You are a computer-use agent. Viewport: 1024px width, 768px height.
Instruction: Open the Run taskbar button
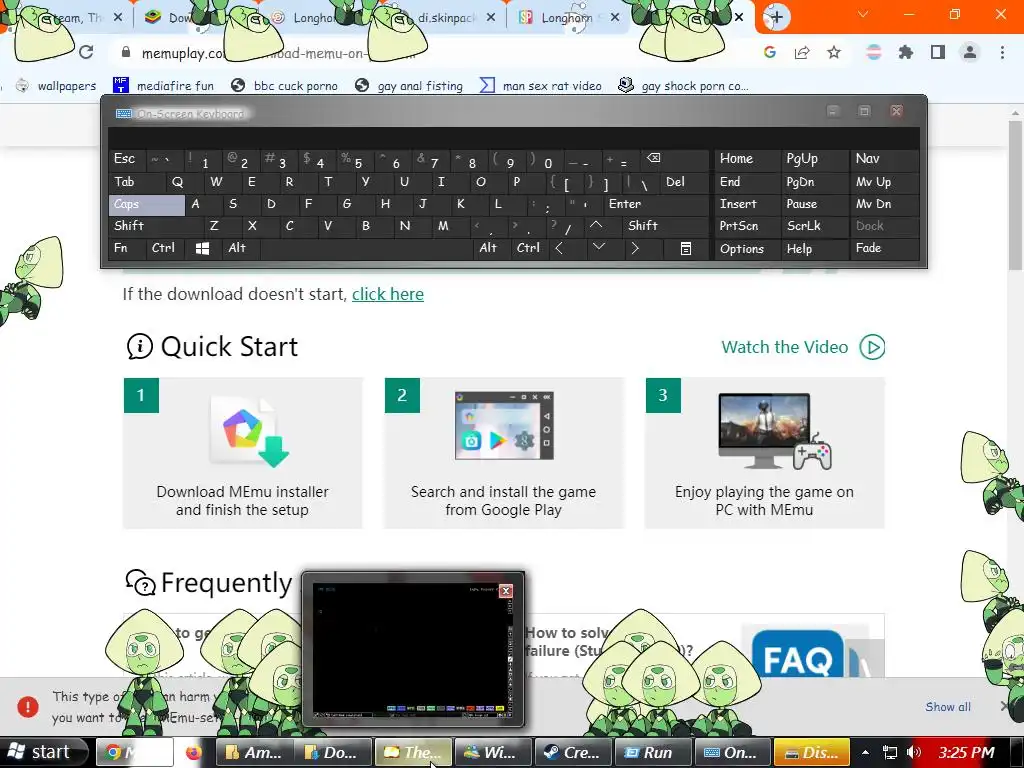(652, 752)
